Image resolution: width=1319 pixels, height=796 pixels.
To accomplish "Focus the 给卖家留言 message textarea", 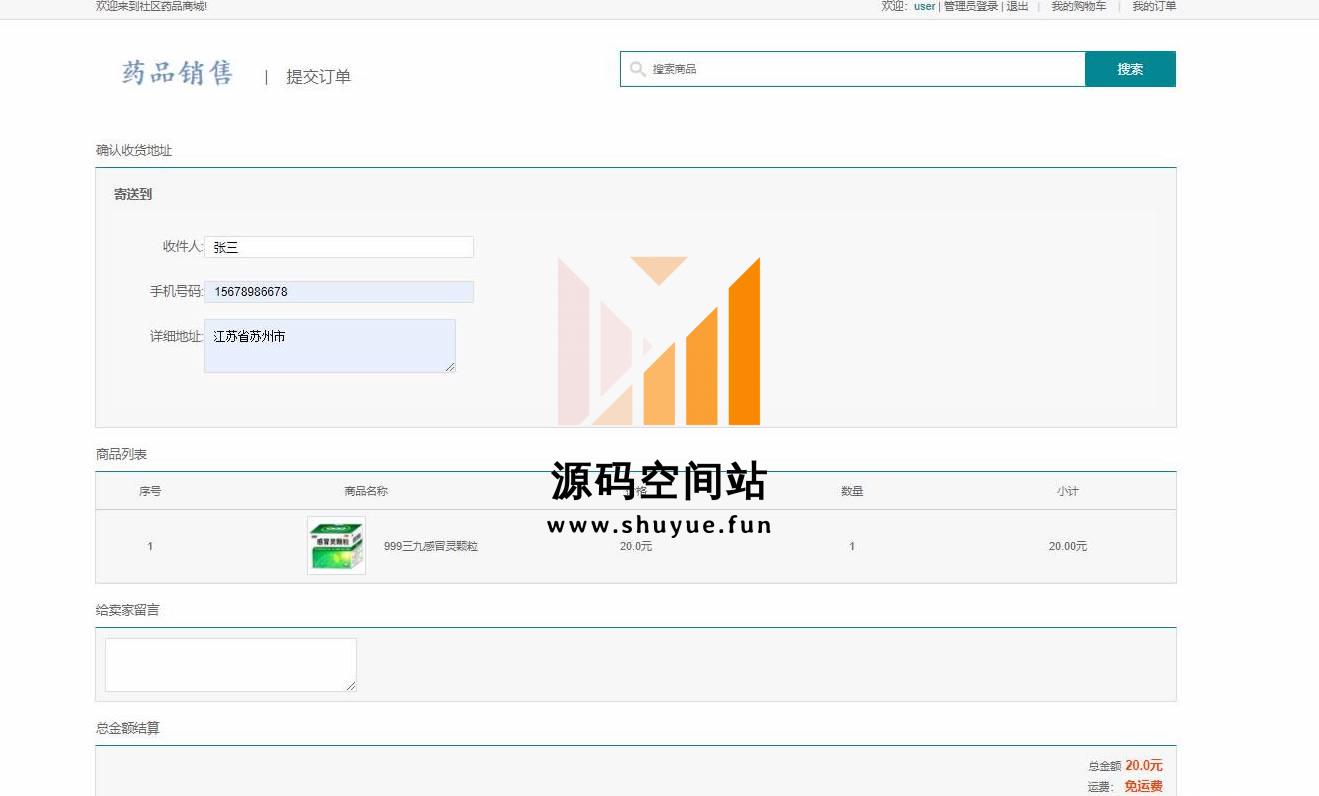I will [230, 664].
